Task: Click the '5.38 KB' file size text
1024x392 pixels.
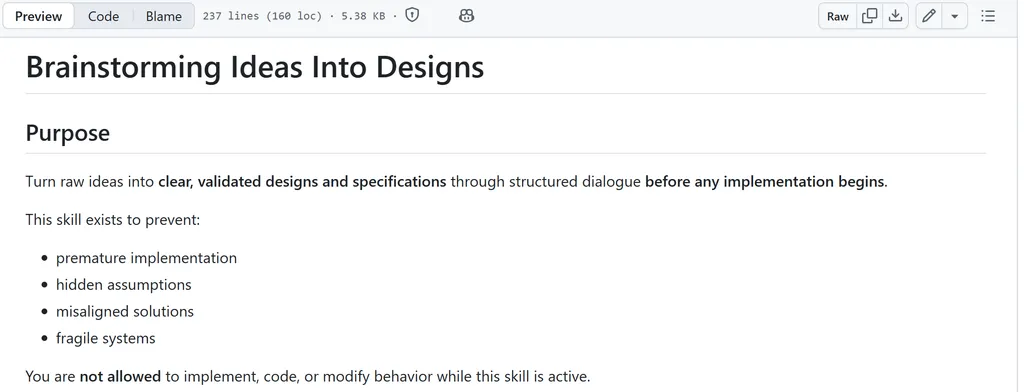Action: (x=363, y=16)
